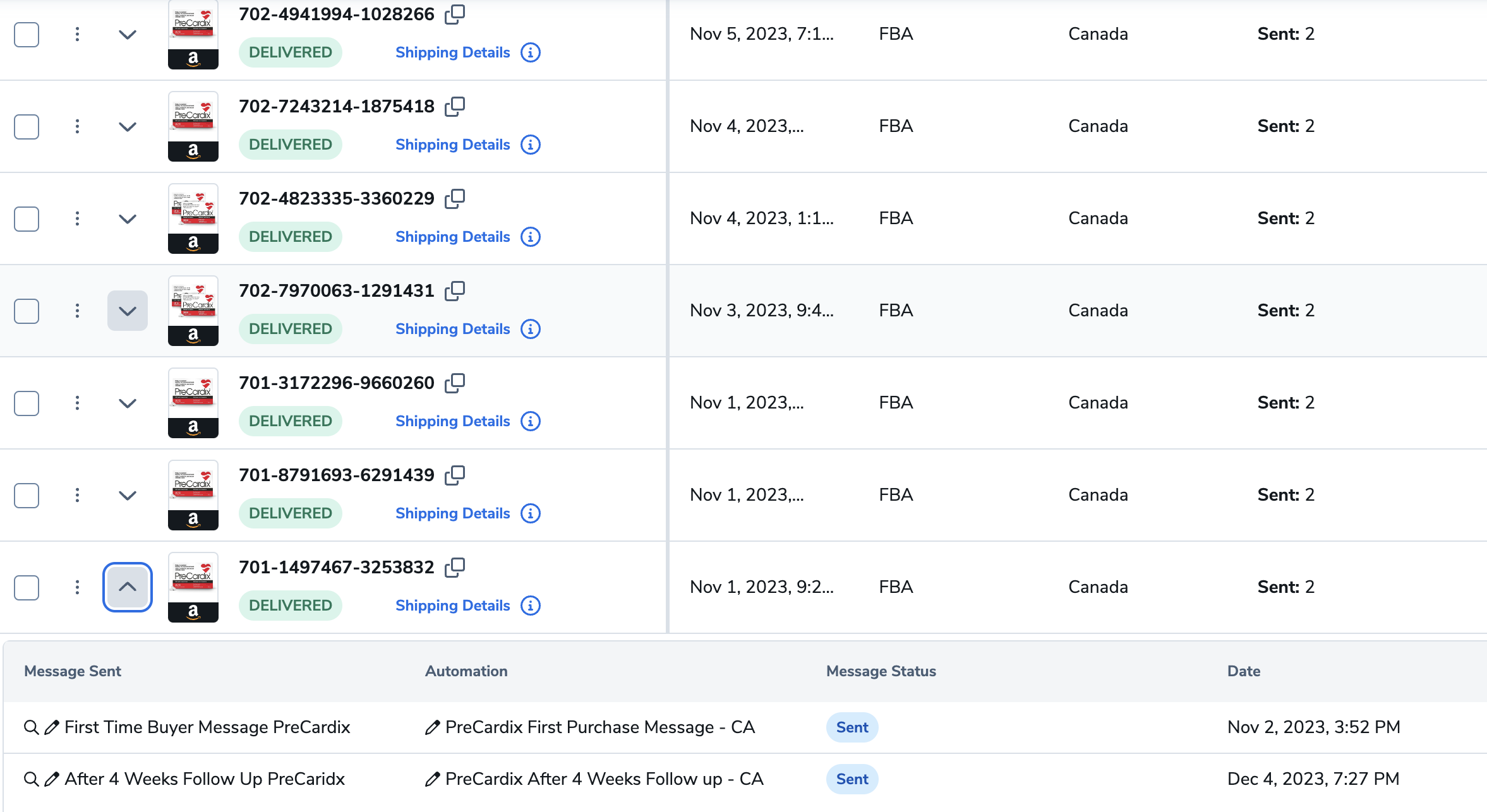1487x812 pixels.
Task: Preview the First Time Buyer Message with the magnifier icon
Action: pyautogui.click(x=30, y=727)
